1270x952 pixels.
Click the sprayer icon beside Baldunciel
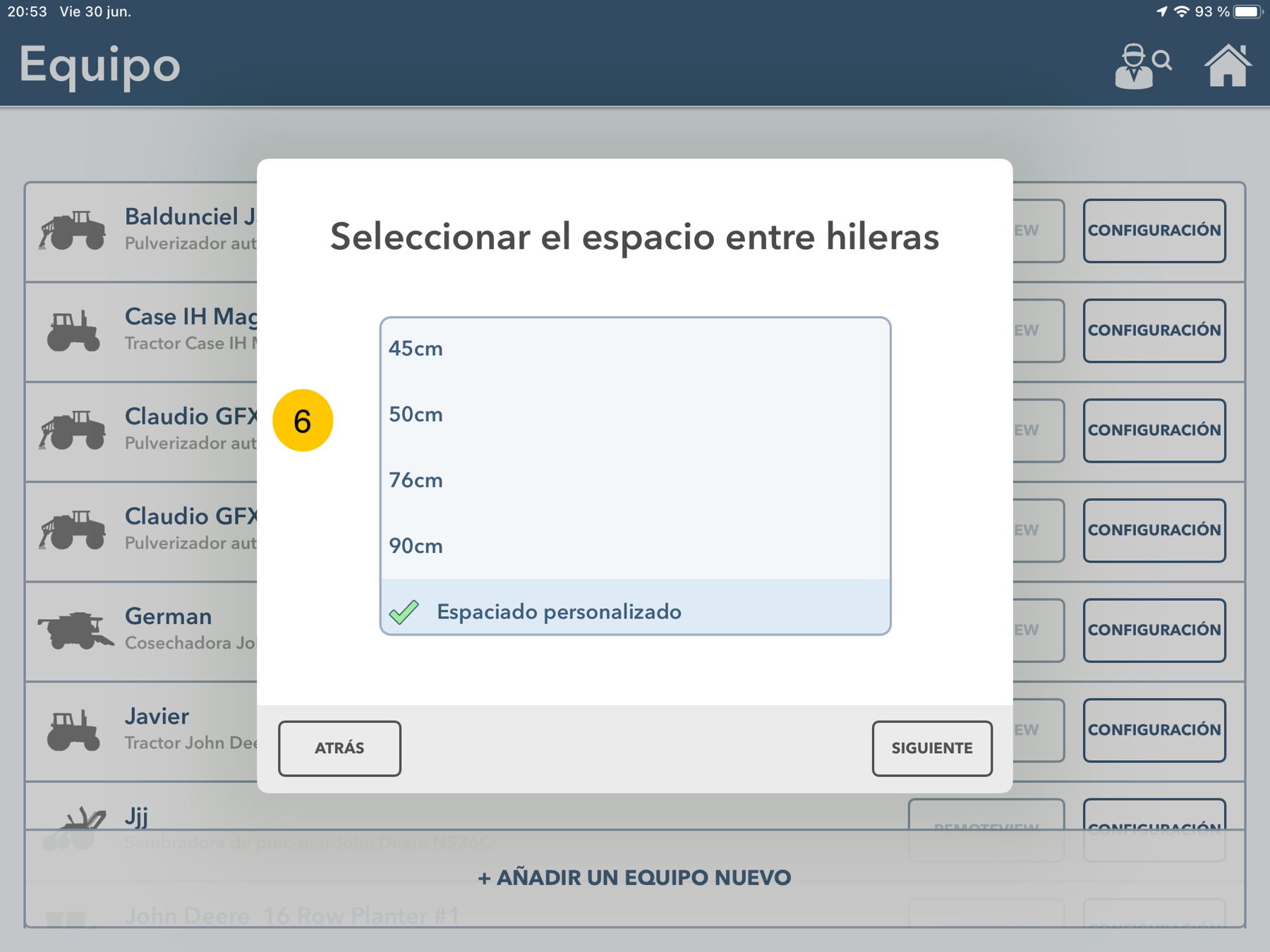click(x=74, y=229)
